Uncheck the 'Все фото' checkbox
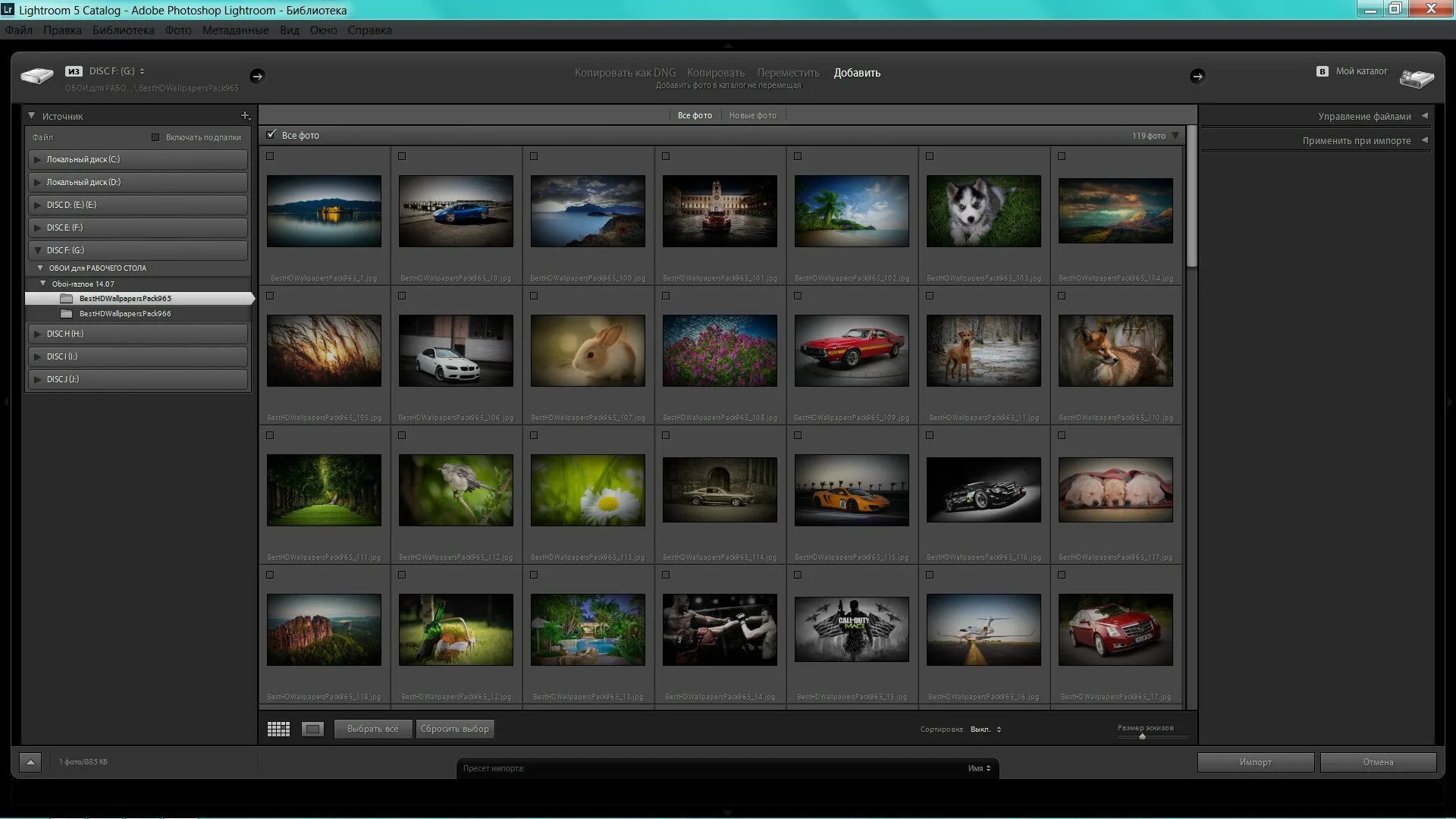 click(271, 135)
